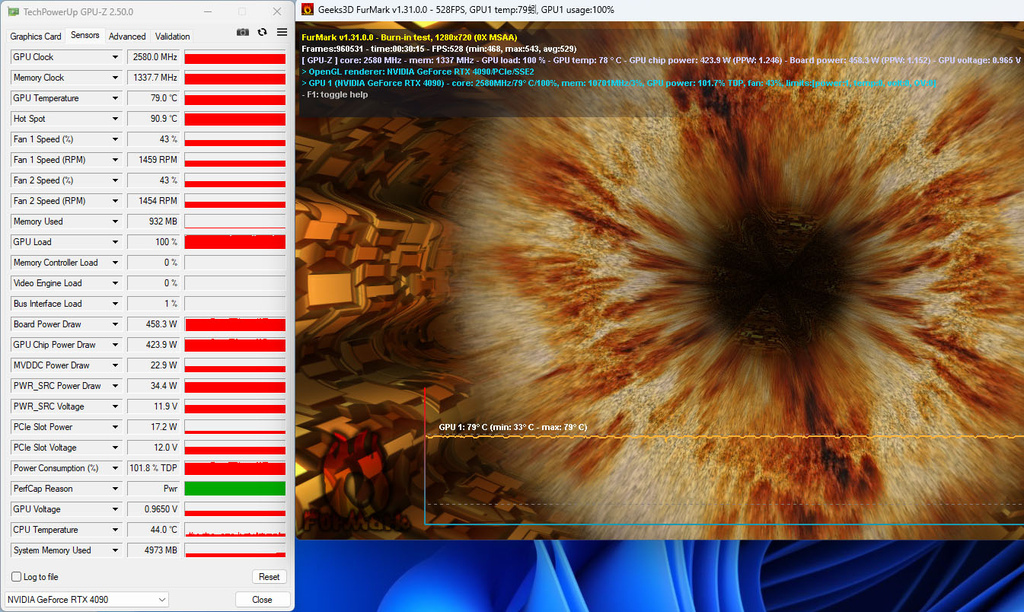Click the Board Power Draw 458.3 W value
1024x612 pixels.
[153, 324]
